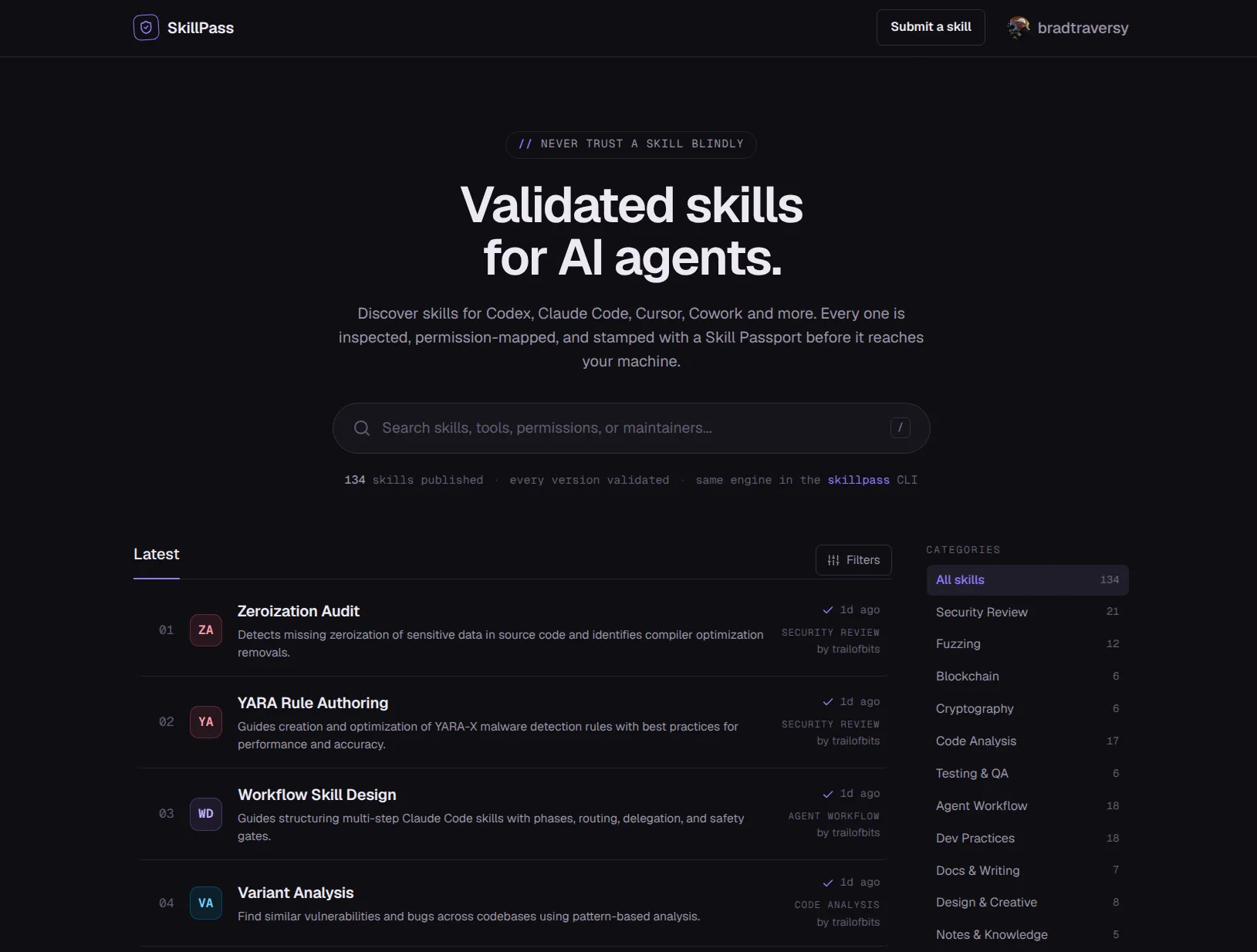The image size is (1257, 952).
Task: Open the Zeroization Audit skill
Action: click(x=299, y=611)
